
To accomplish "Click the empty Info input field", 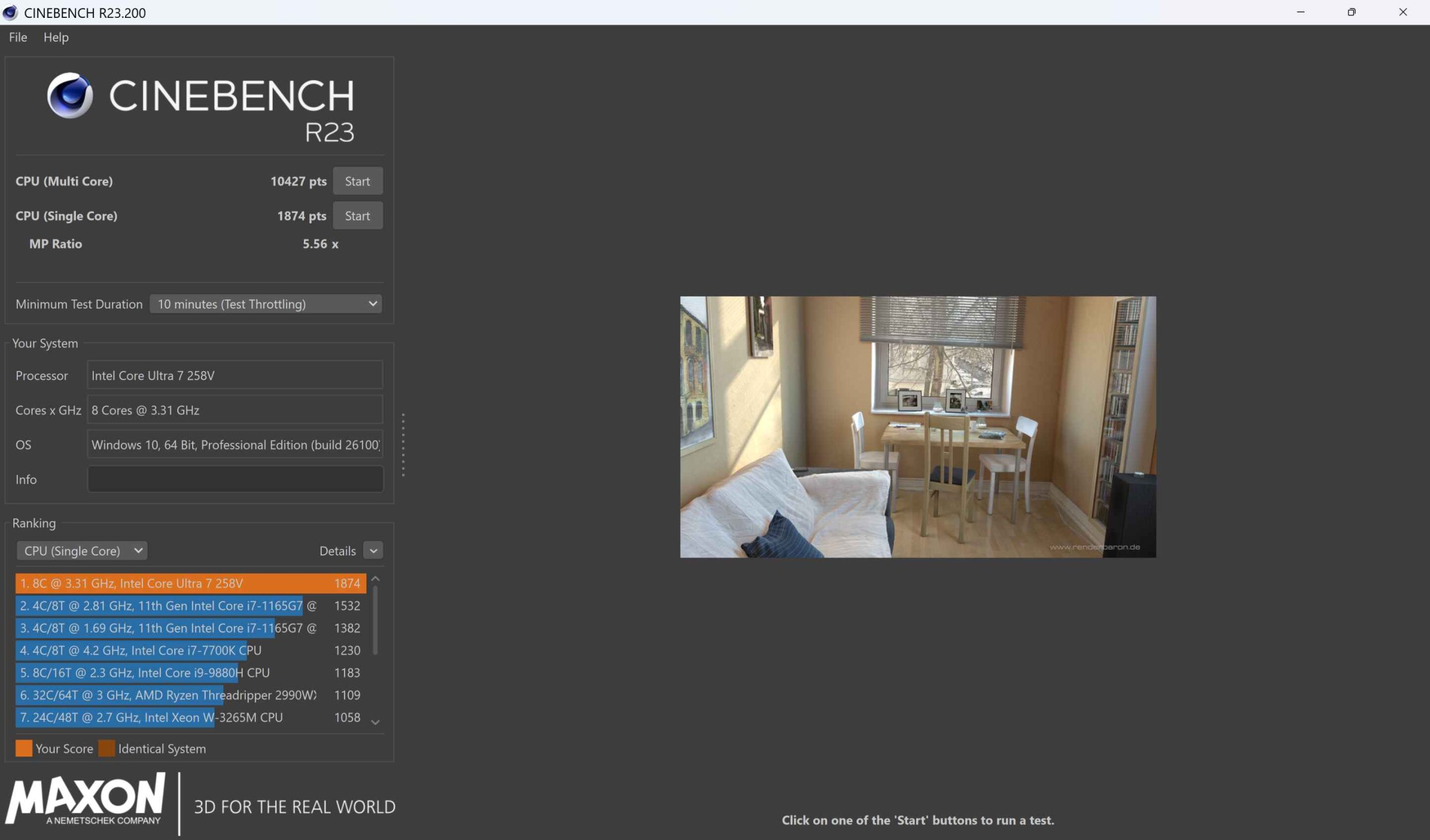I will coord(235,479).
